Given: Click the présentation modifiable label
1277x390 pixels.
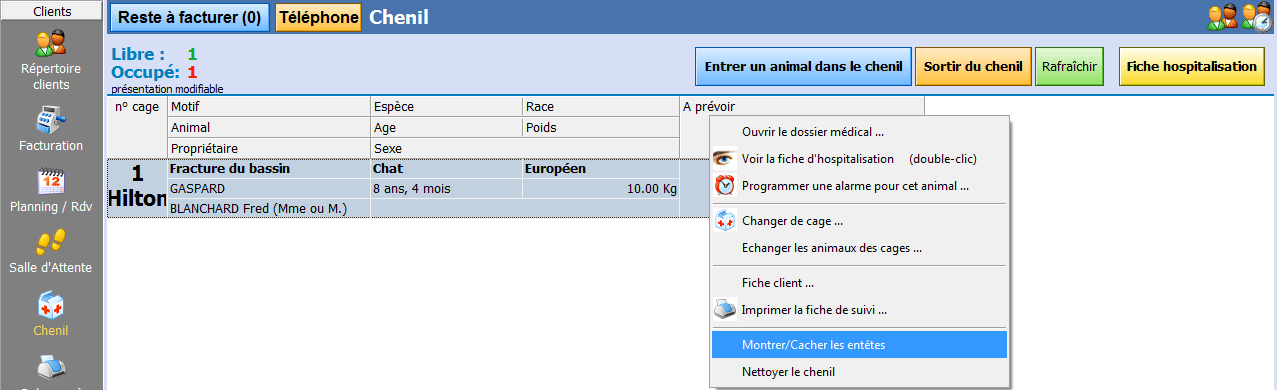Looking at the screenshot, I should tap(168, 89).
